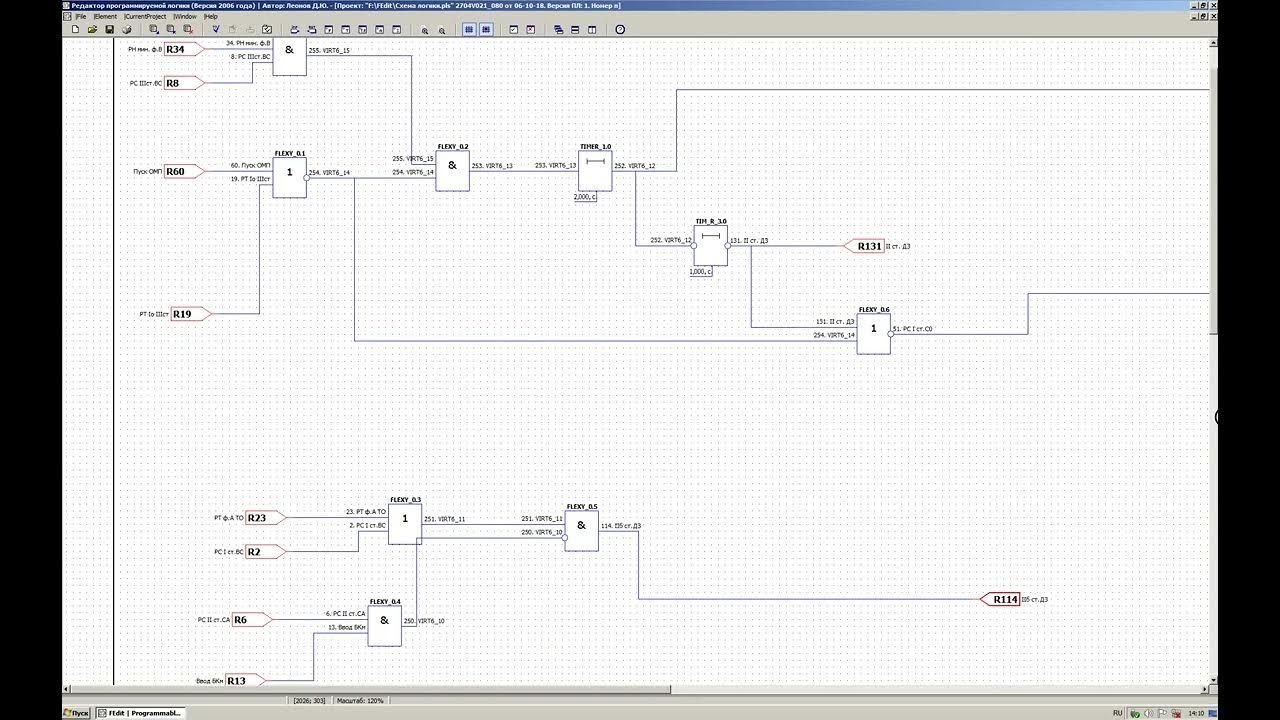Select the FLEXY_0.2 AND block
This screenshot has height=720, width=1280.
point(452,170)
